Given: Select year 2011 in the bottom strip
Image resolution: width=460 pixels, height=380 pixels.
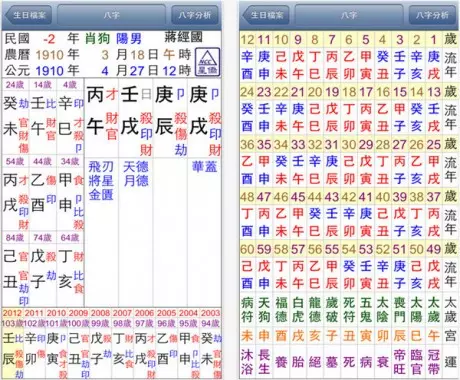Looking at the screenshot, I should (x=34, y=313).
